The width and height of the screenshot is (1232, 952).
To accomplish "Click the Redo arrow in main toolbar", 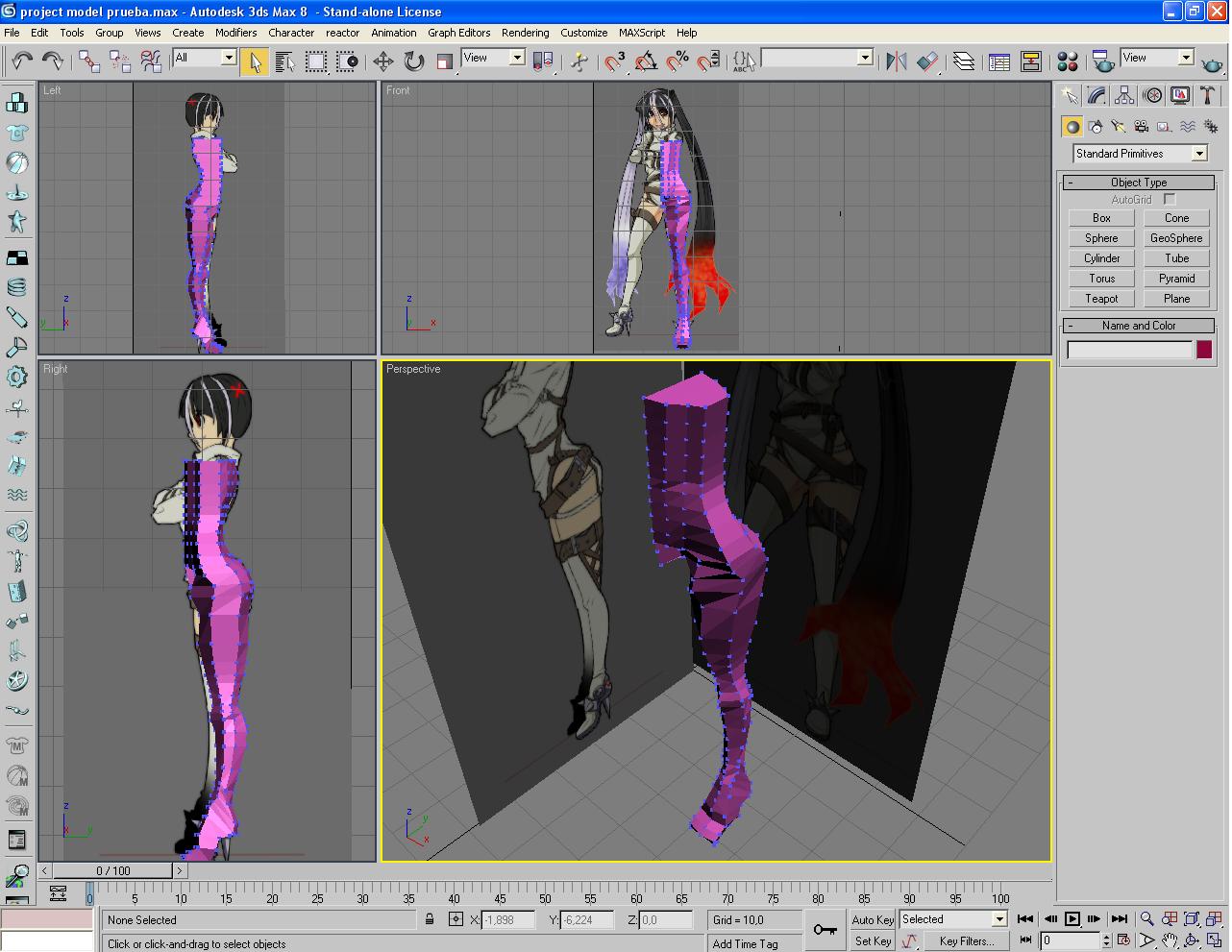I will point(53,61).
